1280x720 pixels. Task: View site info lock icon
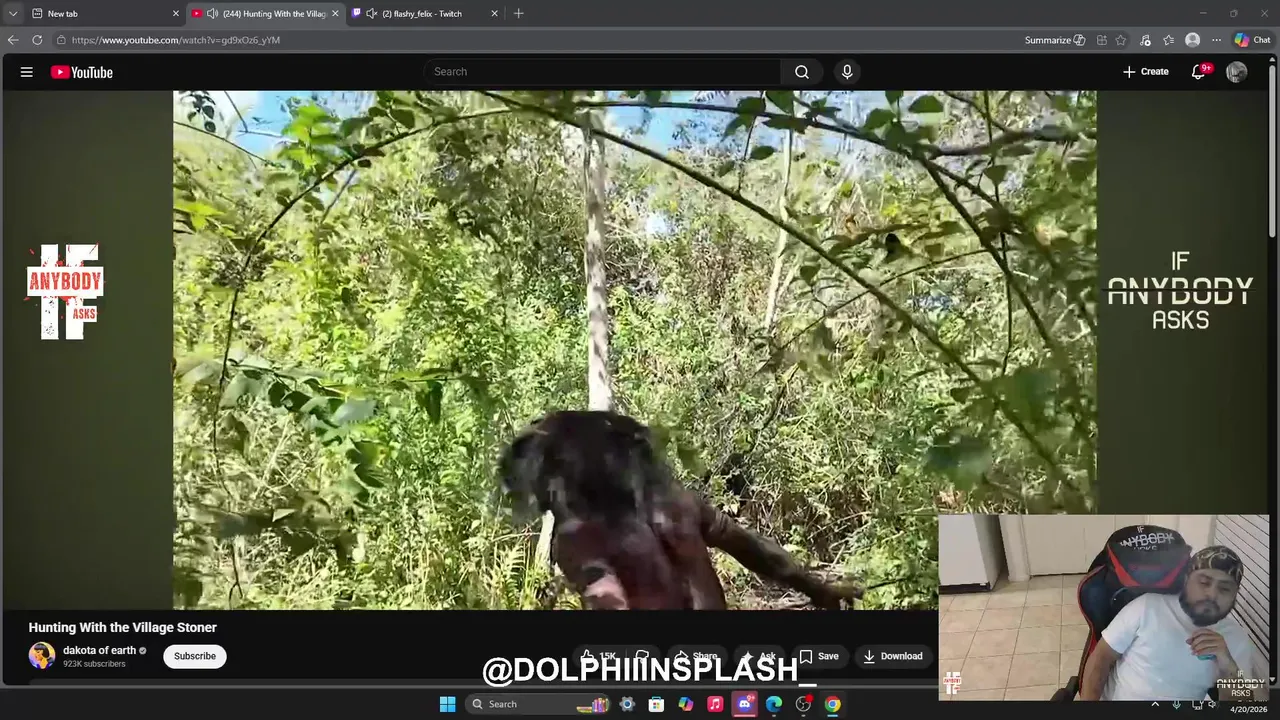pyautogui.click(x=61, y=40)
